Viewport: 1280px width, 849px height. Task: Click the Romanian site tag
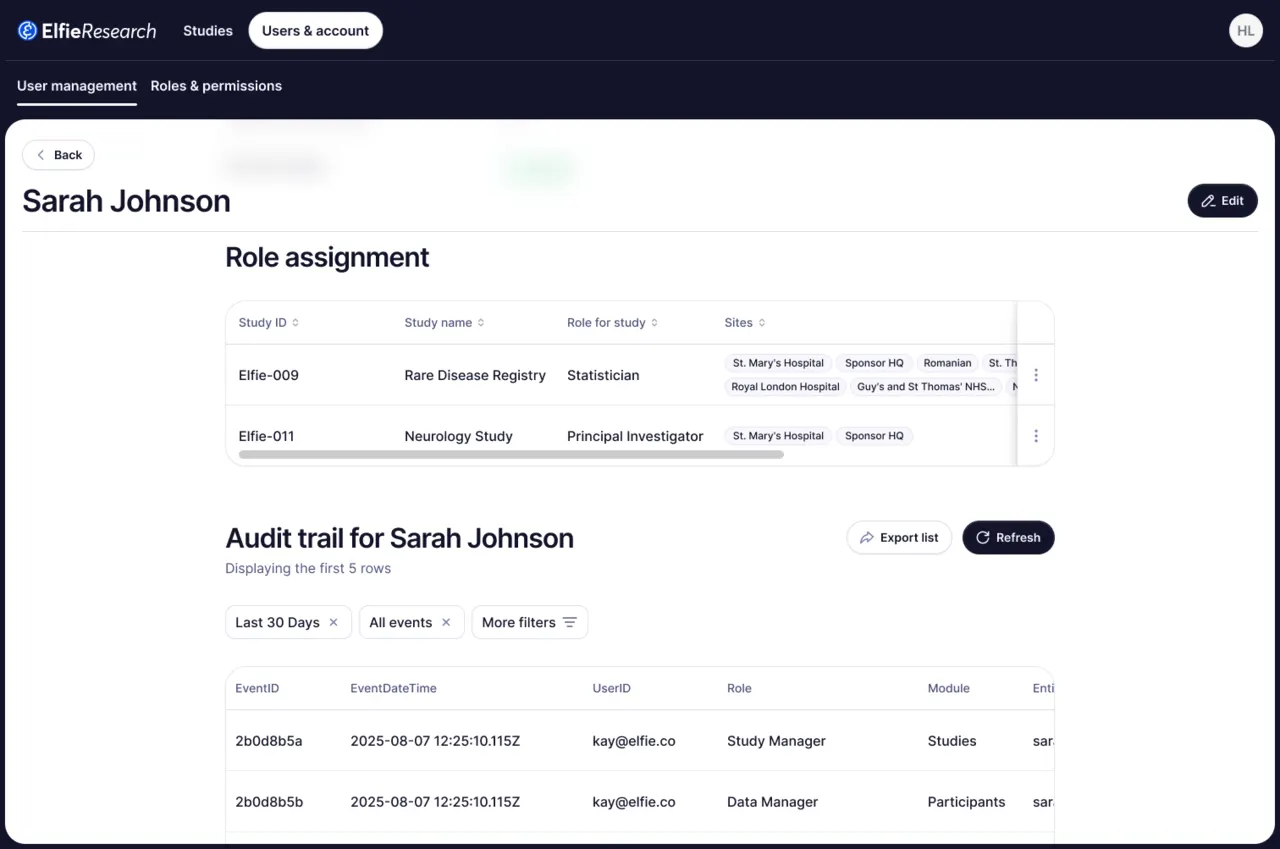947,363
